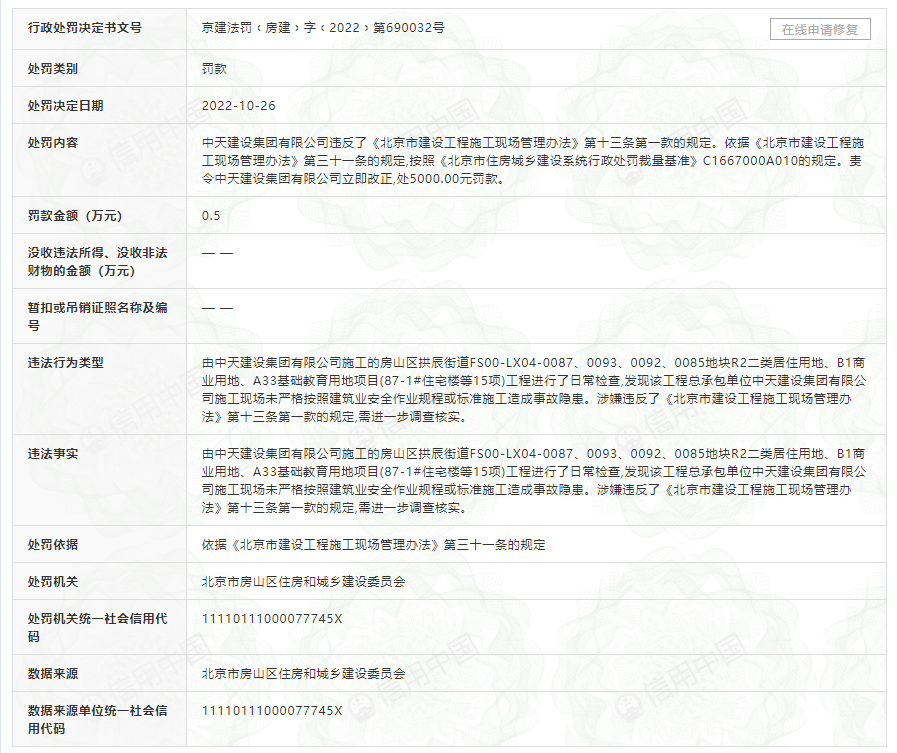Image resolution: width=897 pixels, height=753 pixels.
Task: Click the 处罚机关 label
Action: [x=53, y=581]
